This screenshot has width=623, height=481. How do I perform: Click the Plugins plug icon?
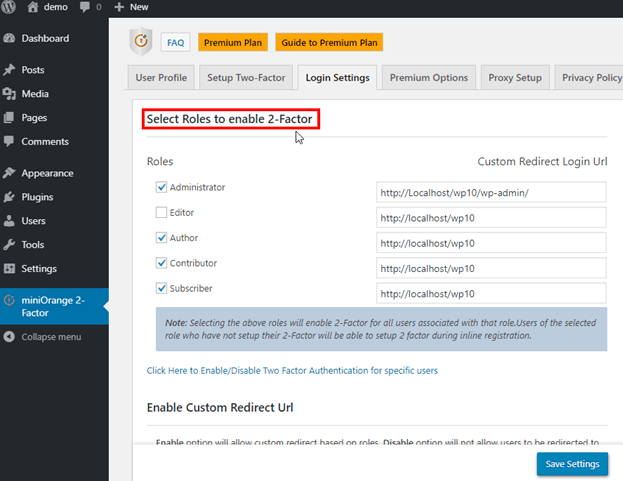9,197
